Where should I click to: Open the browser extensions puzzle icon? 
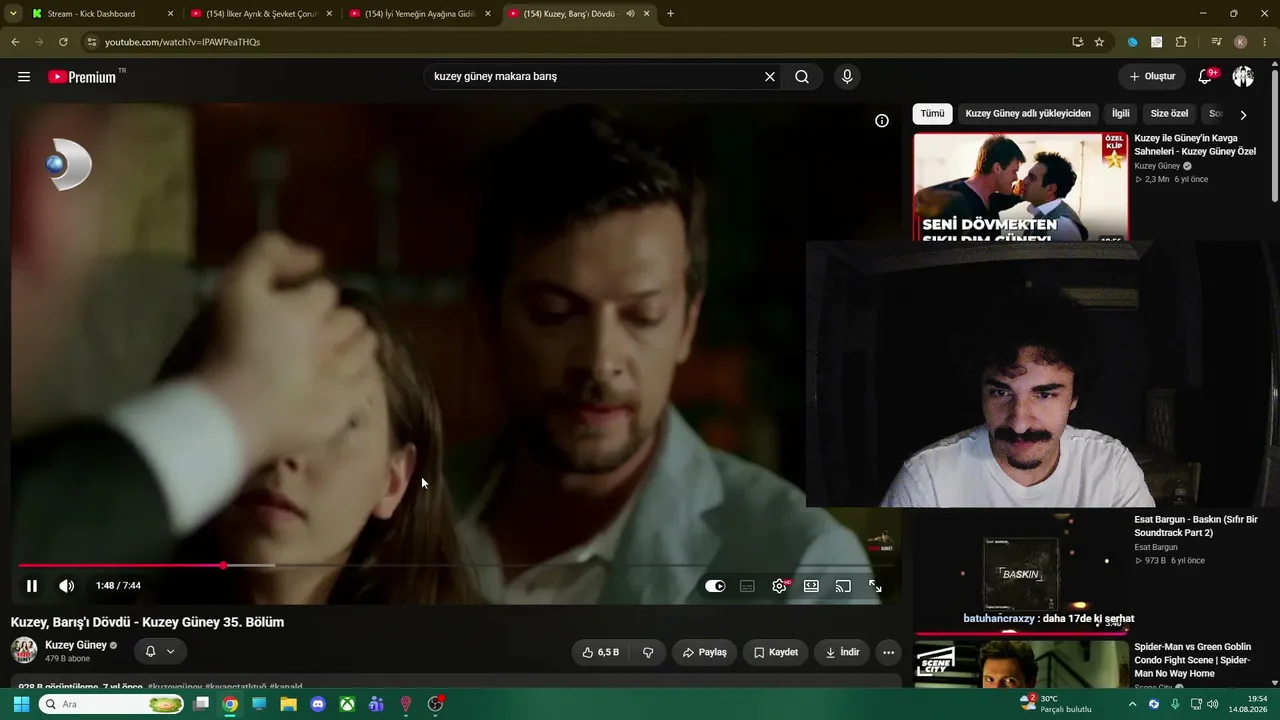(1181, 42)
